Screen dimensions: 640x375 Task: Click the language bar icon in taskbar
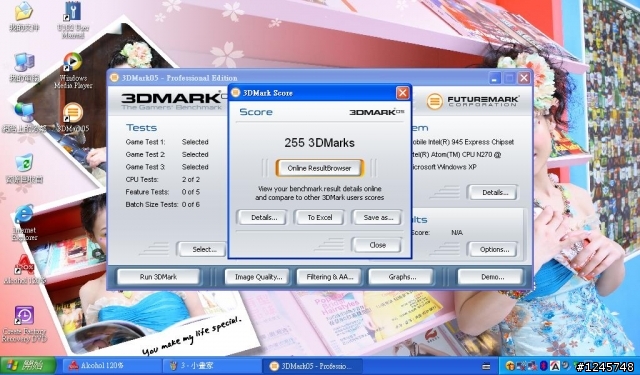[x=486, y=366]
